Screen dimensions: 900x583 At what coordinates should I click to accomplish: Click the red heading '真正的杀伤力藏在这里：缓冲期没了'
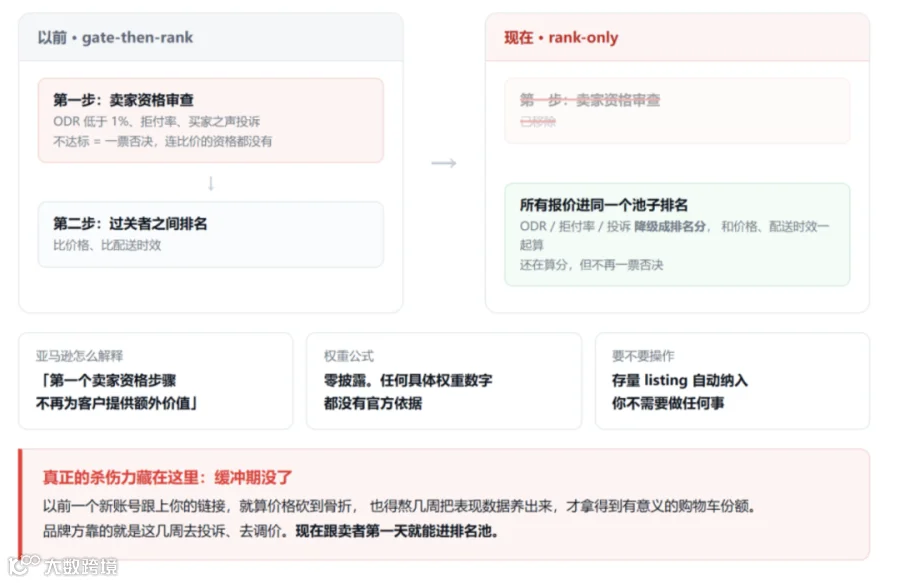point(168,477)
